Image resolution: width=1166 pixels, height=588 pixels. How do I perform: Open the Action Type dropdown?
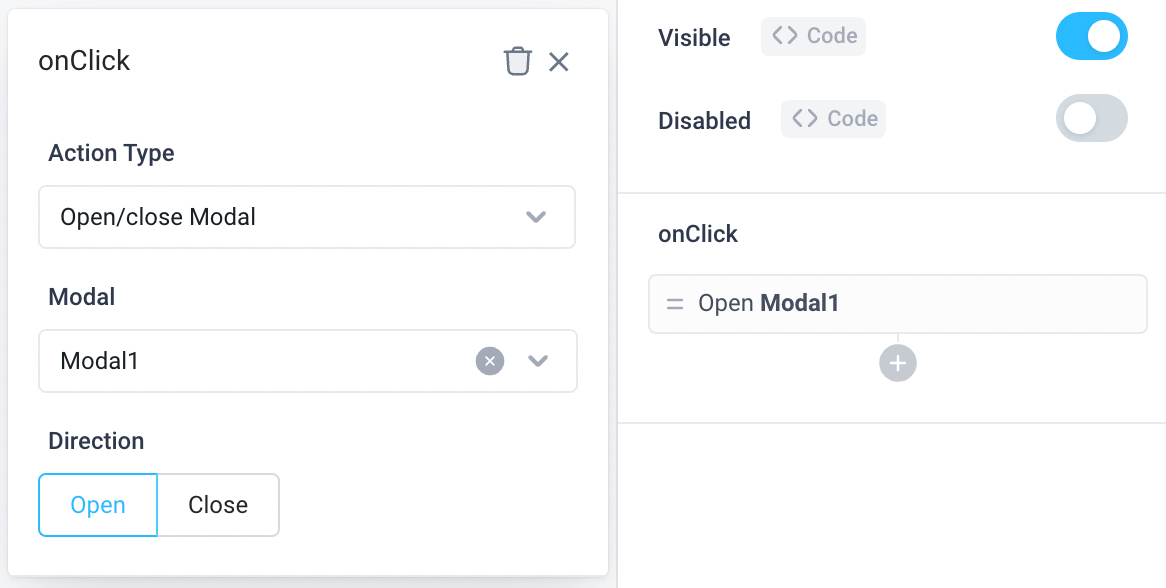[x=307, y=217]
